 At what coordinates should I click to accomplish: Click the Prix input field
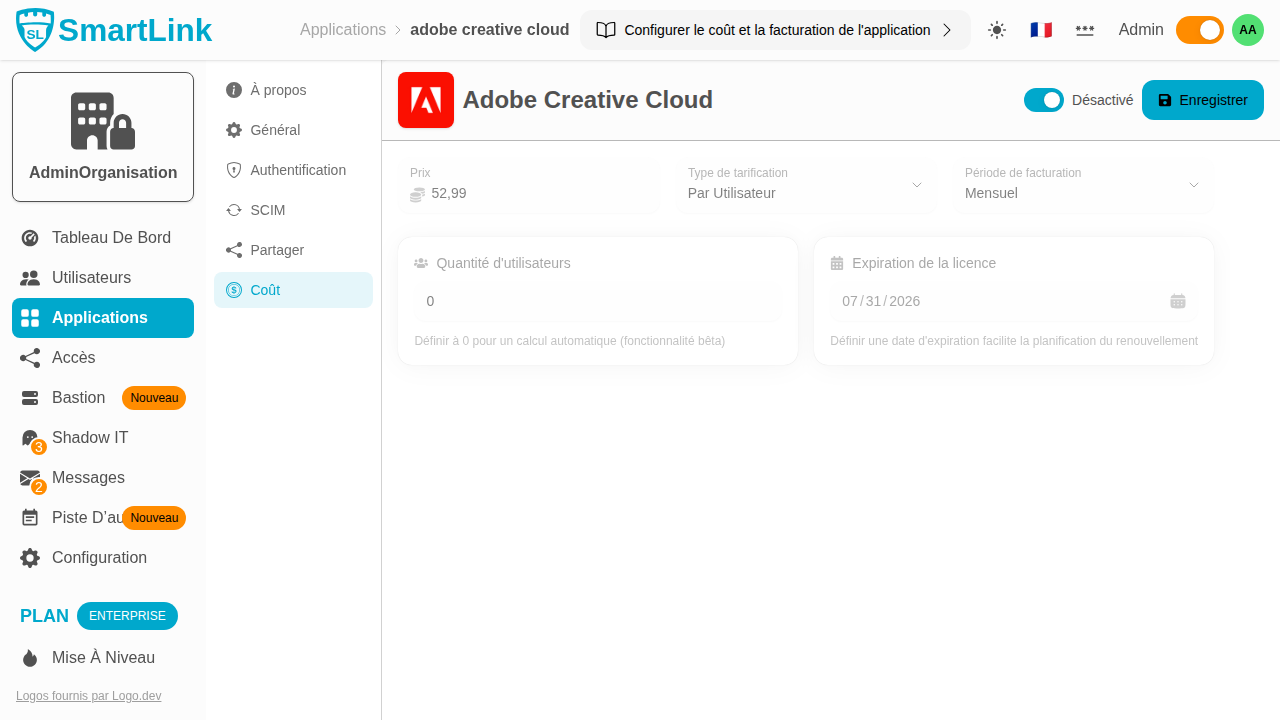(540, 193)
